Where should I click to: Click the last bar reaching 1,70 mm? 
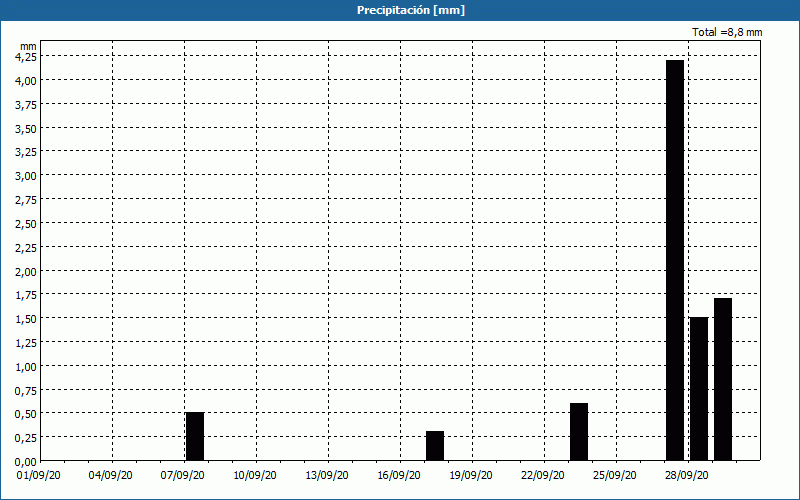(x=723, y=379)
